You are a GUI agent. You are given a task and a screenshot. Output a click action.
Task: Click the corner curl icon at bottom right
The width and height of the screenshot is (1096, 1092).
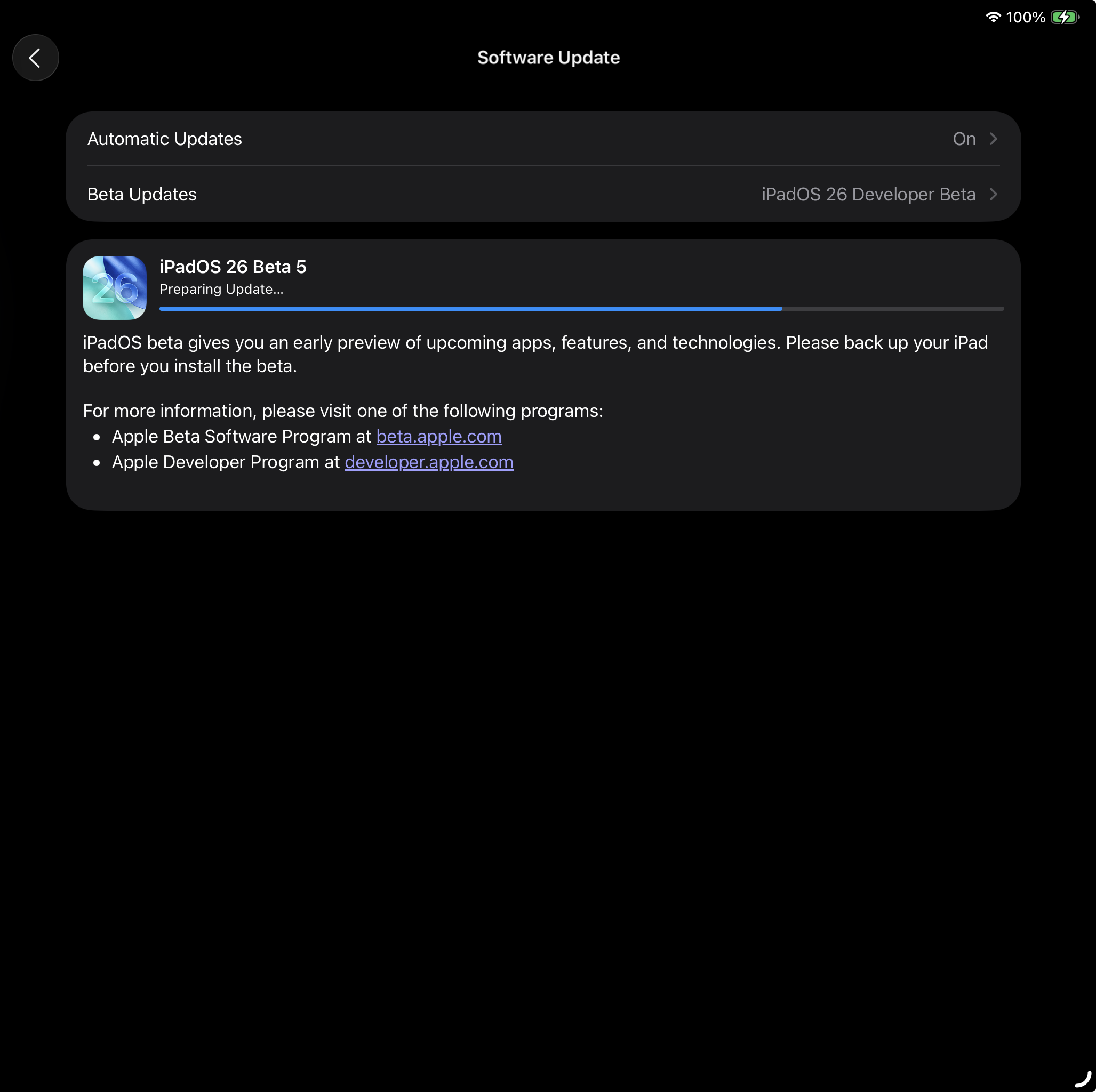tap(1084, 1078)
